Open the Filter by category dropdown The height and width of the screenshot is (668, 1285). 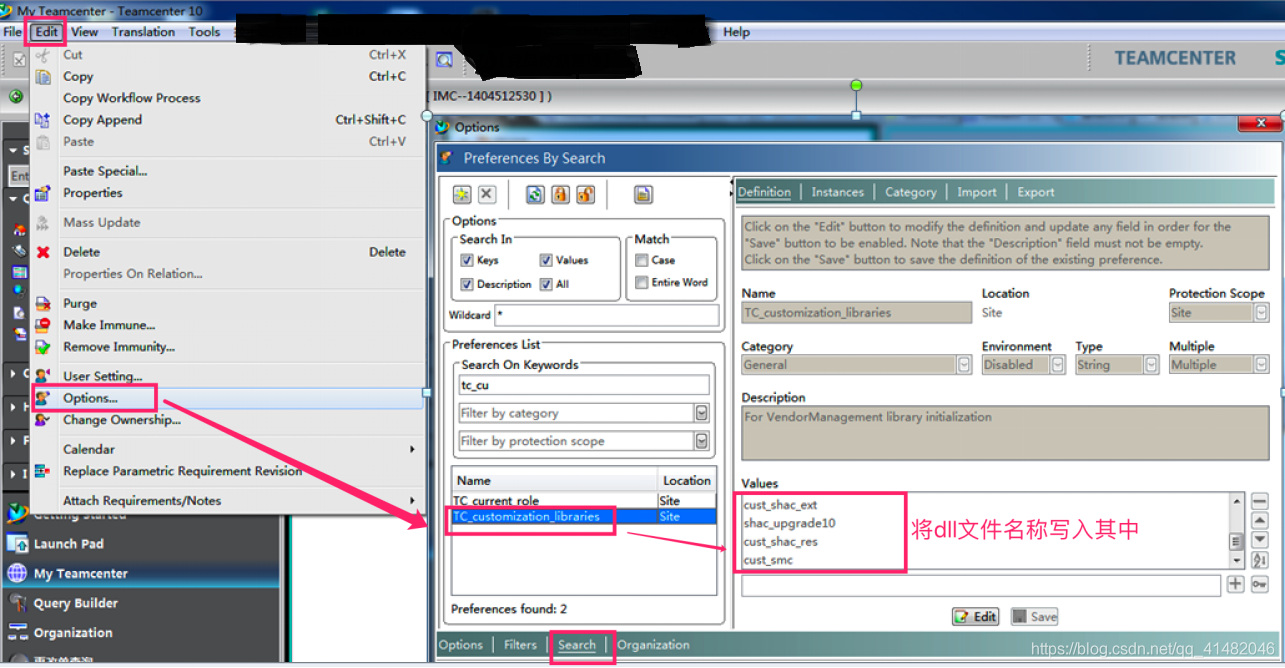pos(701,413)
